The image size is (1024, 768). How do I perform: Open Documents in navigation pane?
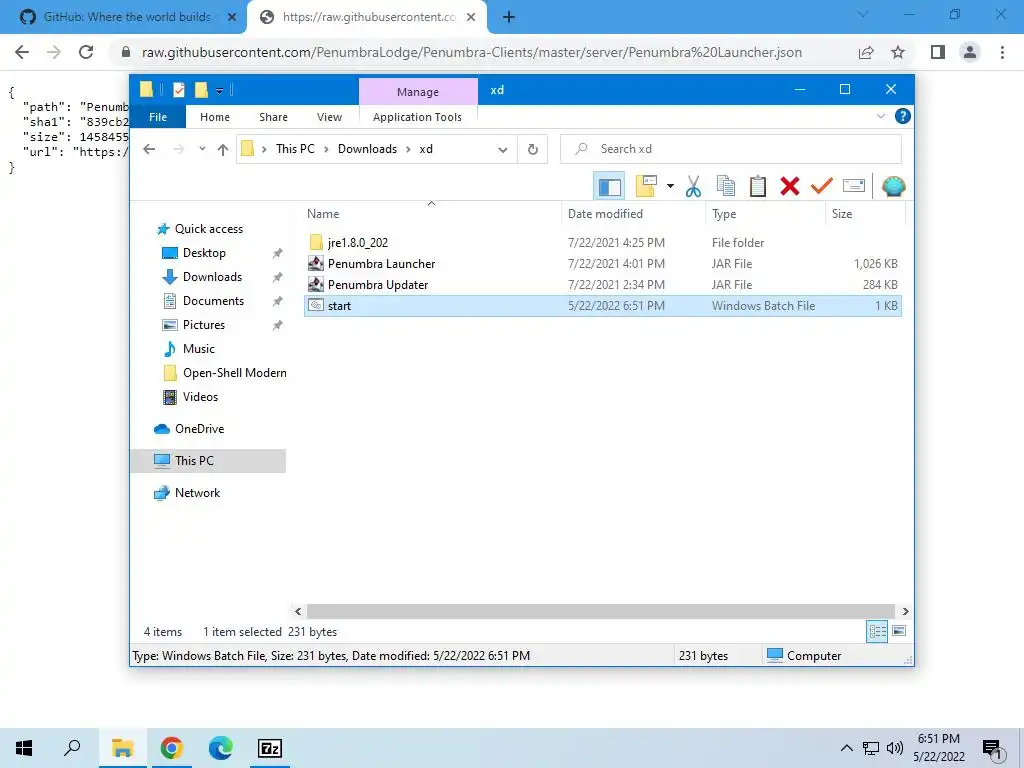coord(202,301)
